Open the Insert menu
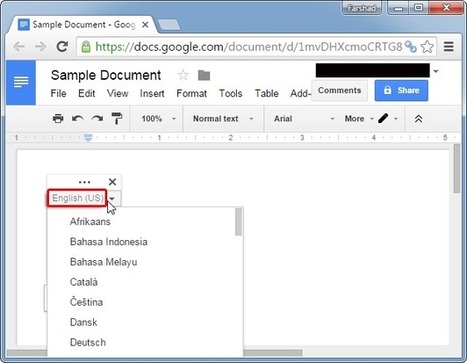This screenshot has width=467, height=363. pos(152,93)
